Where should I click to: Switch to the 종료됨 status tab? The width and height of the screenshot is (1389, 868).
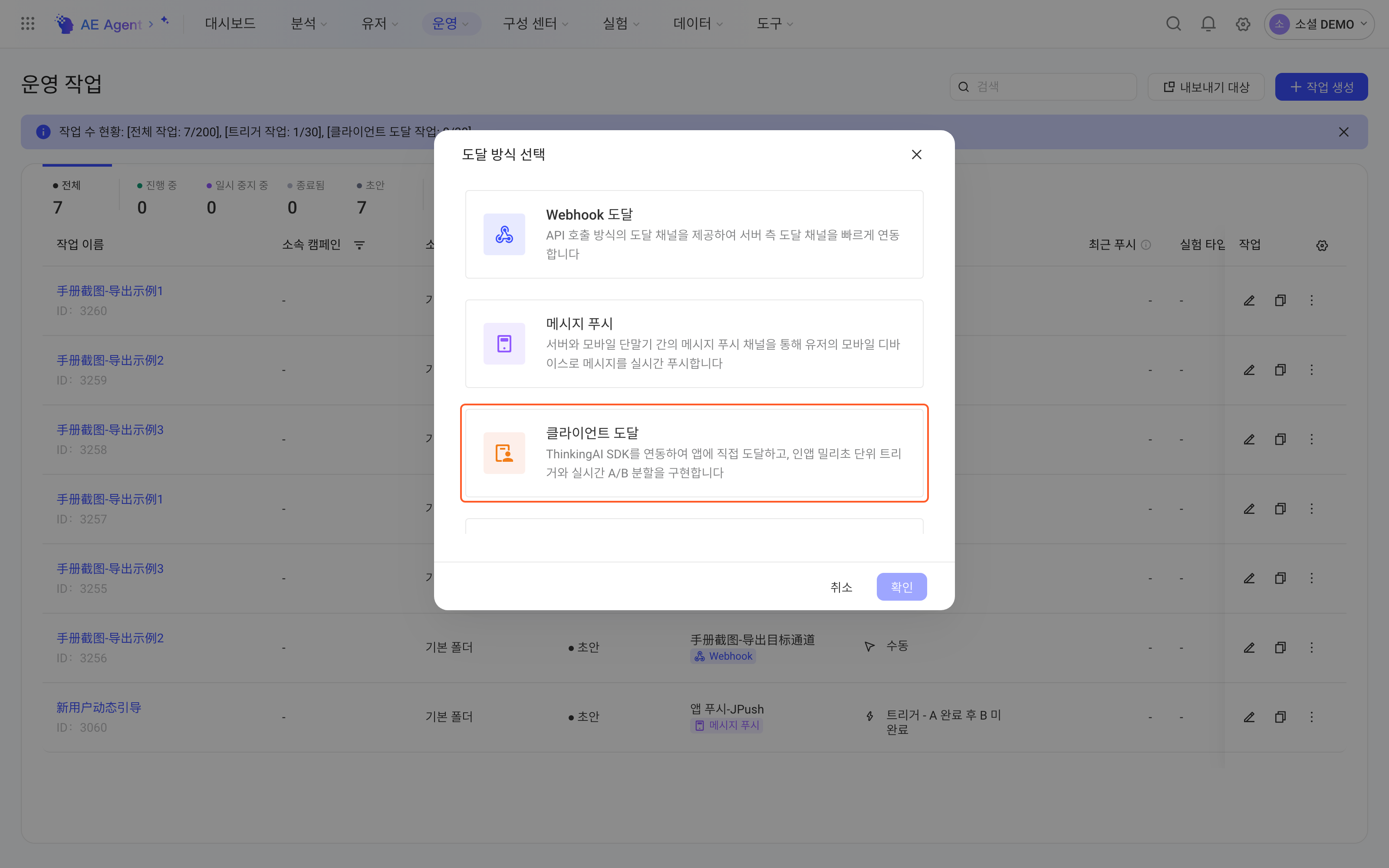click(x=306, y=196)
